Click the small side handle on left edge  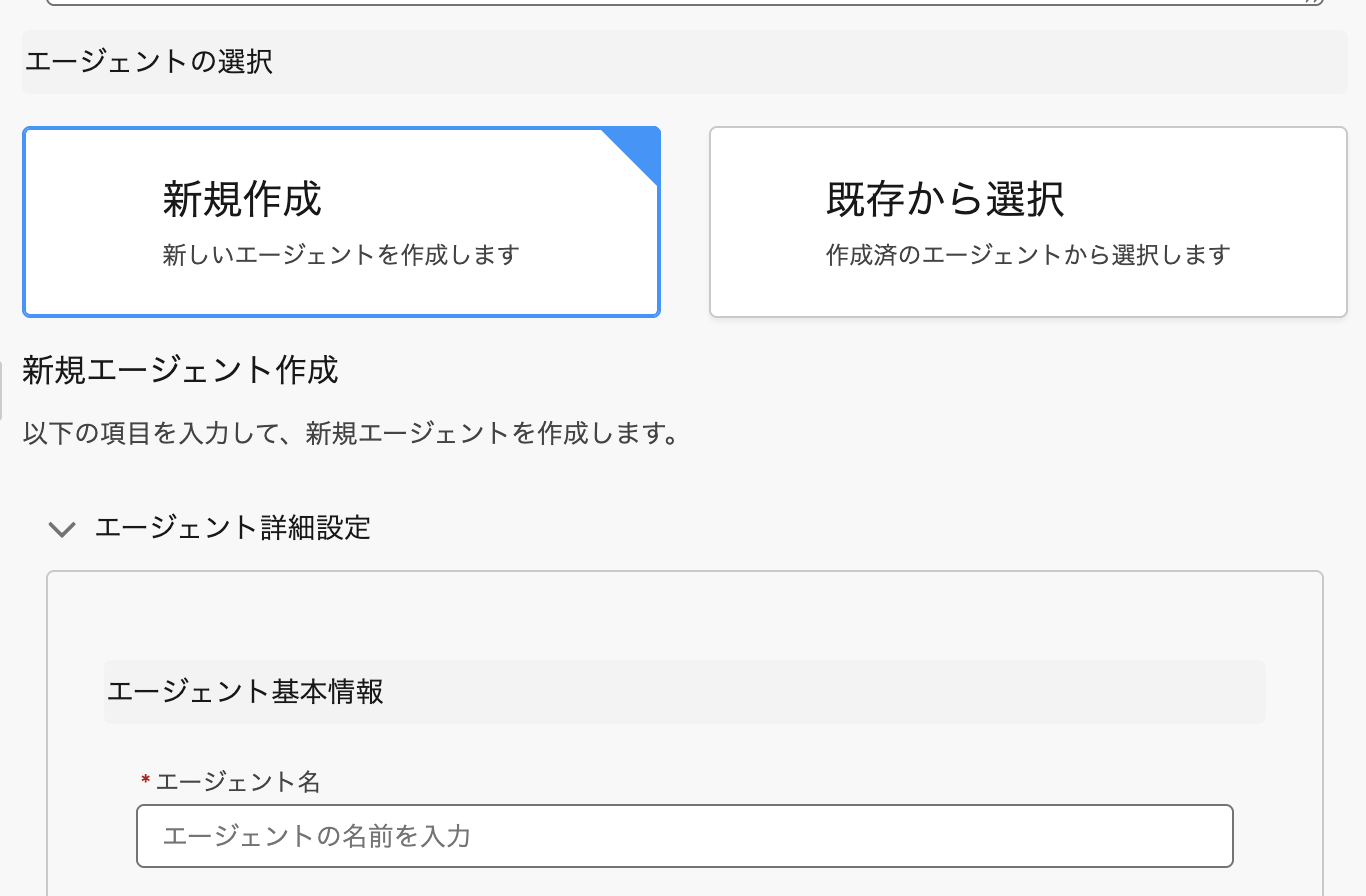click(2, 390)
